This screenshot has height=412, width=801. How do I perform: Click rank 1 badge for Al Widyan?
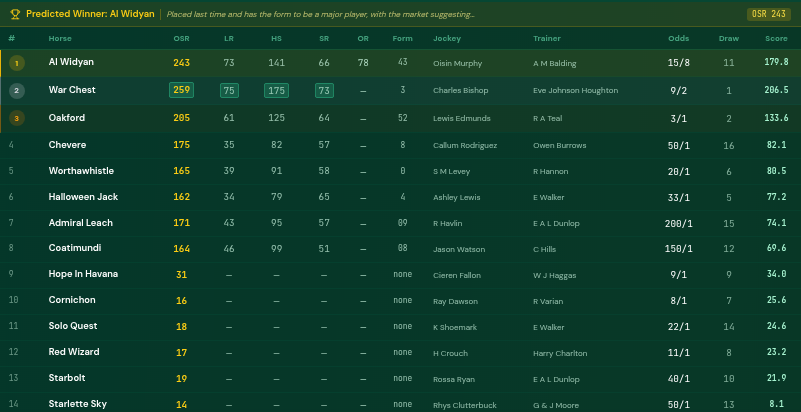(x=16, y=63)
